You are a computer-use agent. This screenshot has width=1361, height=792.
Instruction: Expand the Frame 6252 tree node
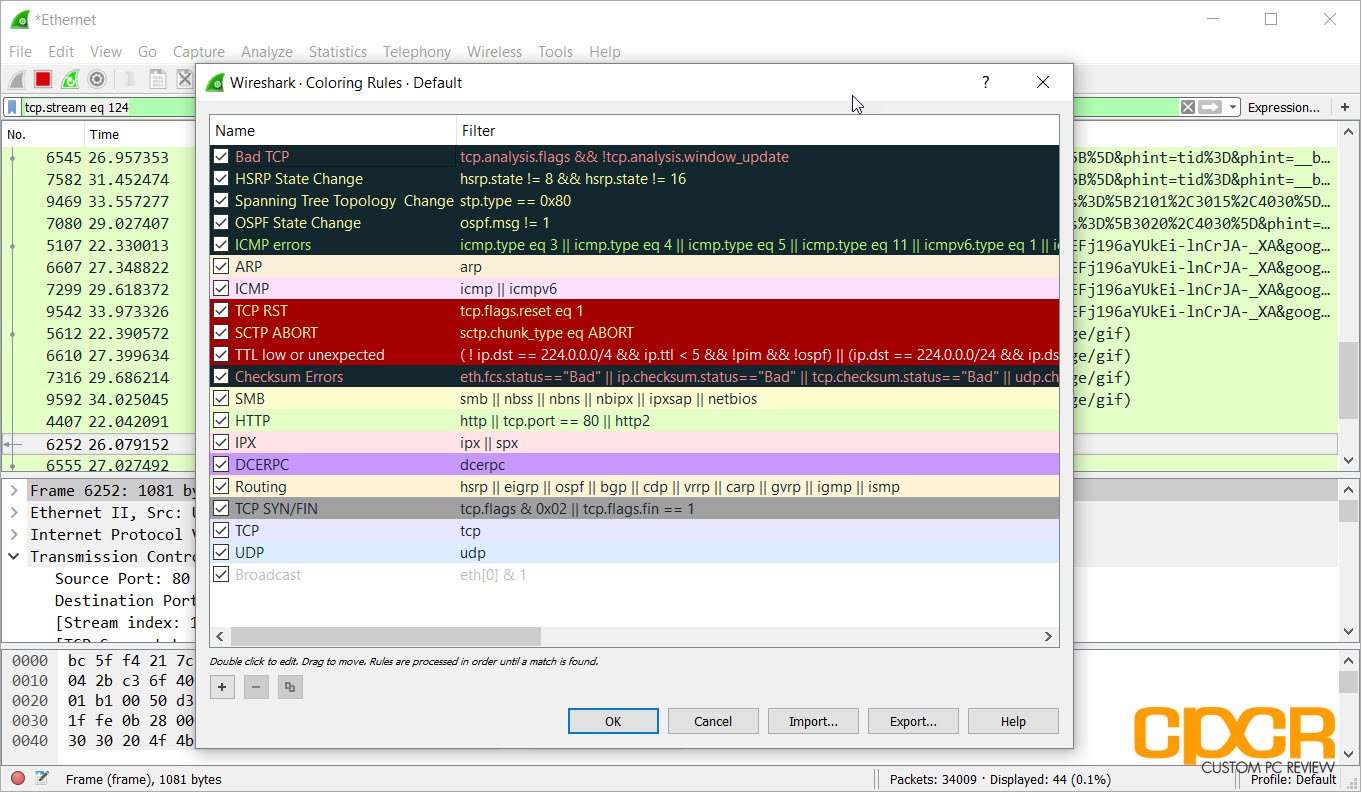click(14, 491)
